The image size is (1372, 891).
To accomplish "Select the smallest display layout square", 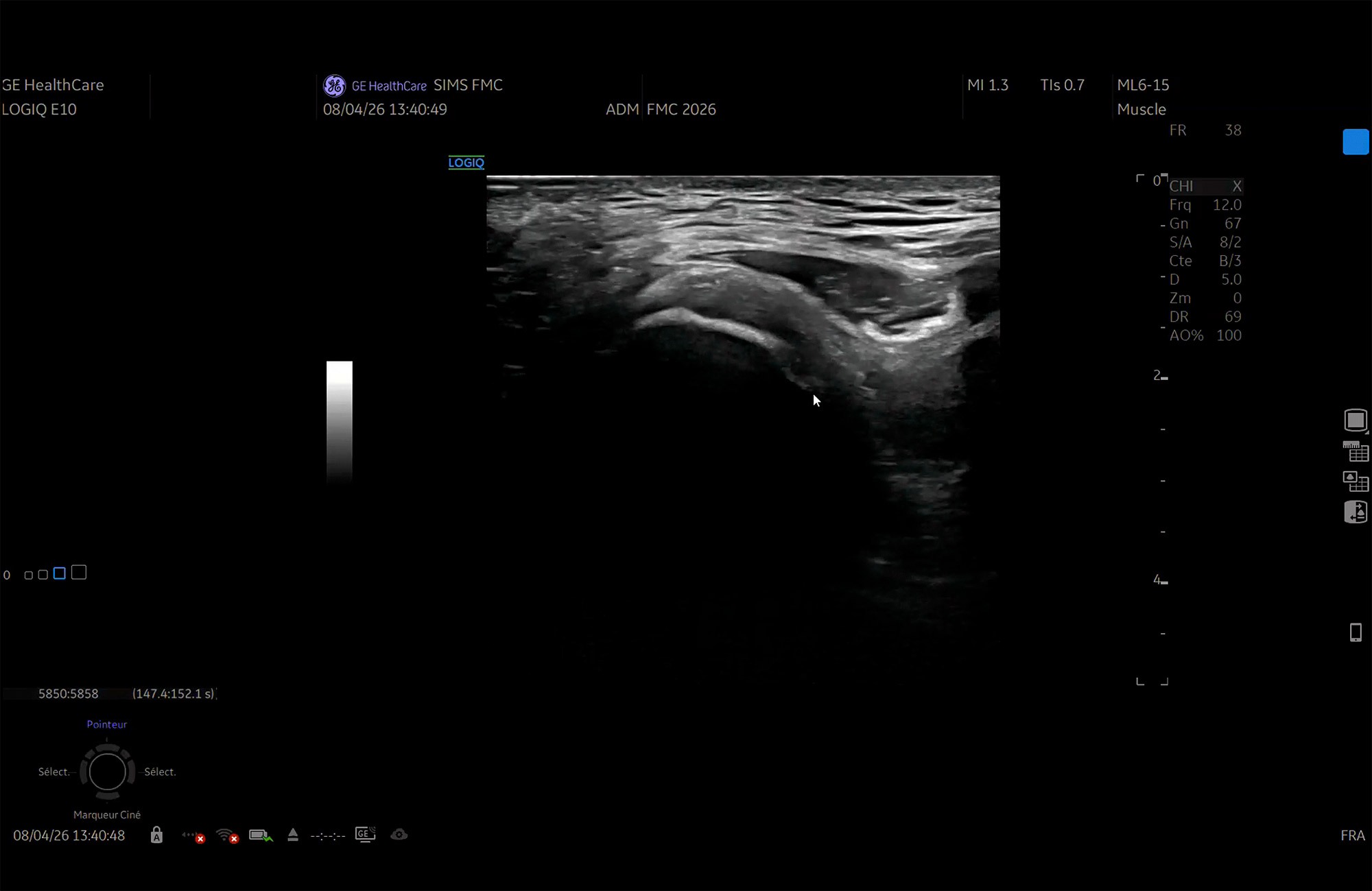I will pyautogui.click(x=29, y=575).
